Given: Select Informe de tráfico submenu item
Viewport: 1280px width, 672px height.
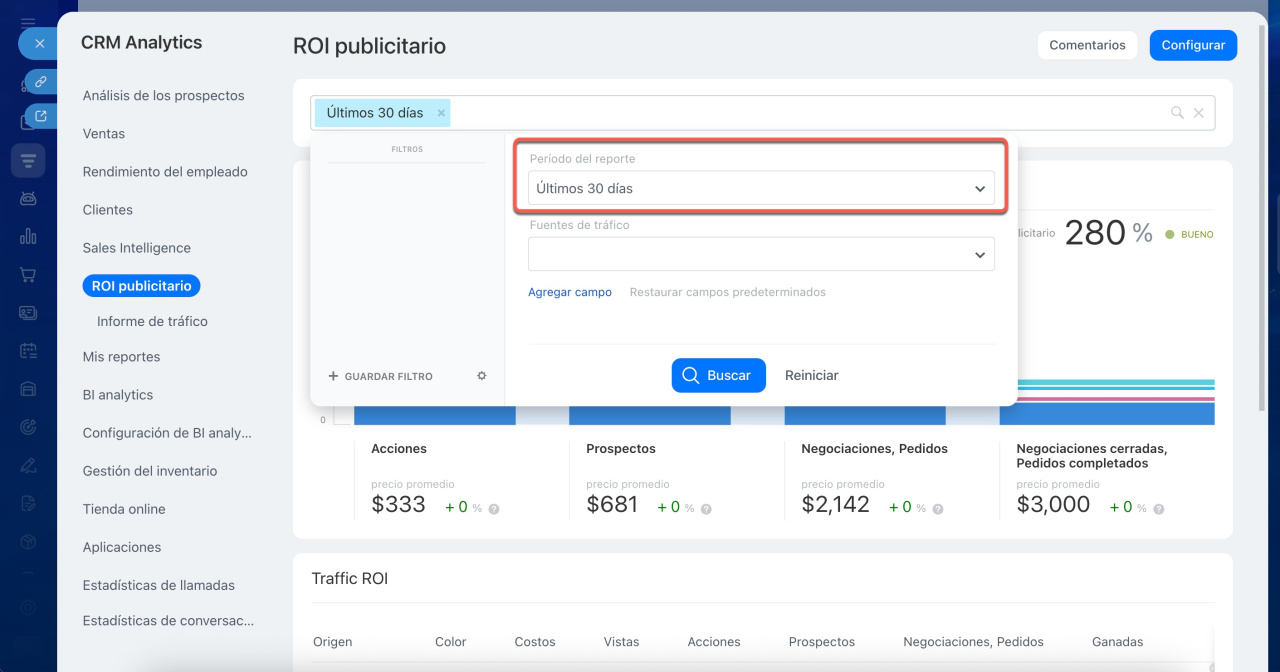Looking at the screenshot, I should [152, 322].
